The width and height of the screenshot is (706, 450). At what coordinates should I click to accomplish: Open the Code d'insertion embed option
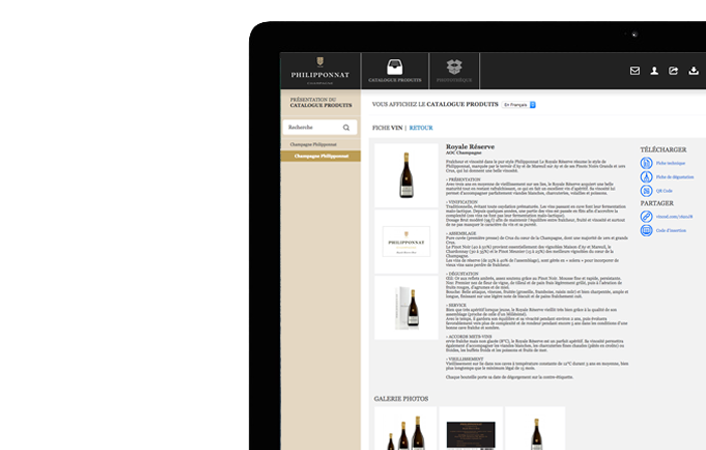pos(646,231)
